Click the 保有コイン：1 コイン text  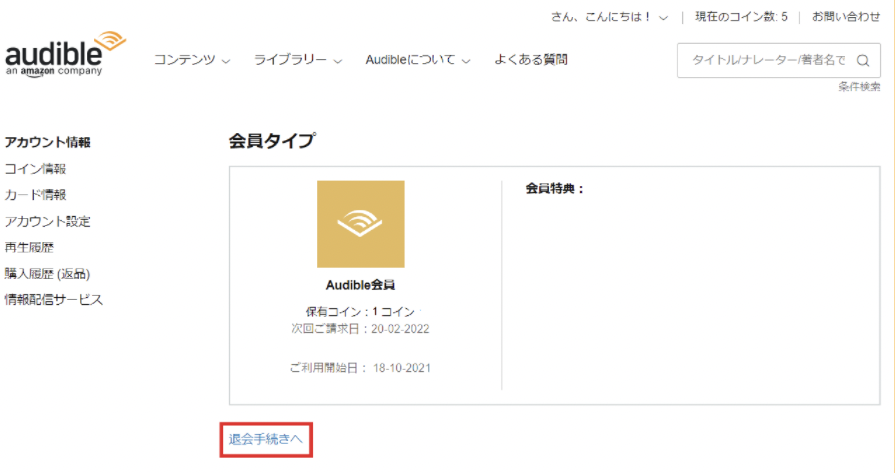pyautogui.click(x=361, y=312)
